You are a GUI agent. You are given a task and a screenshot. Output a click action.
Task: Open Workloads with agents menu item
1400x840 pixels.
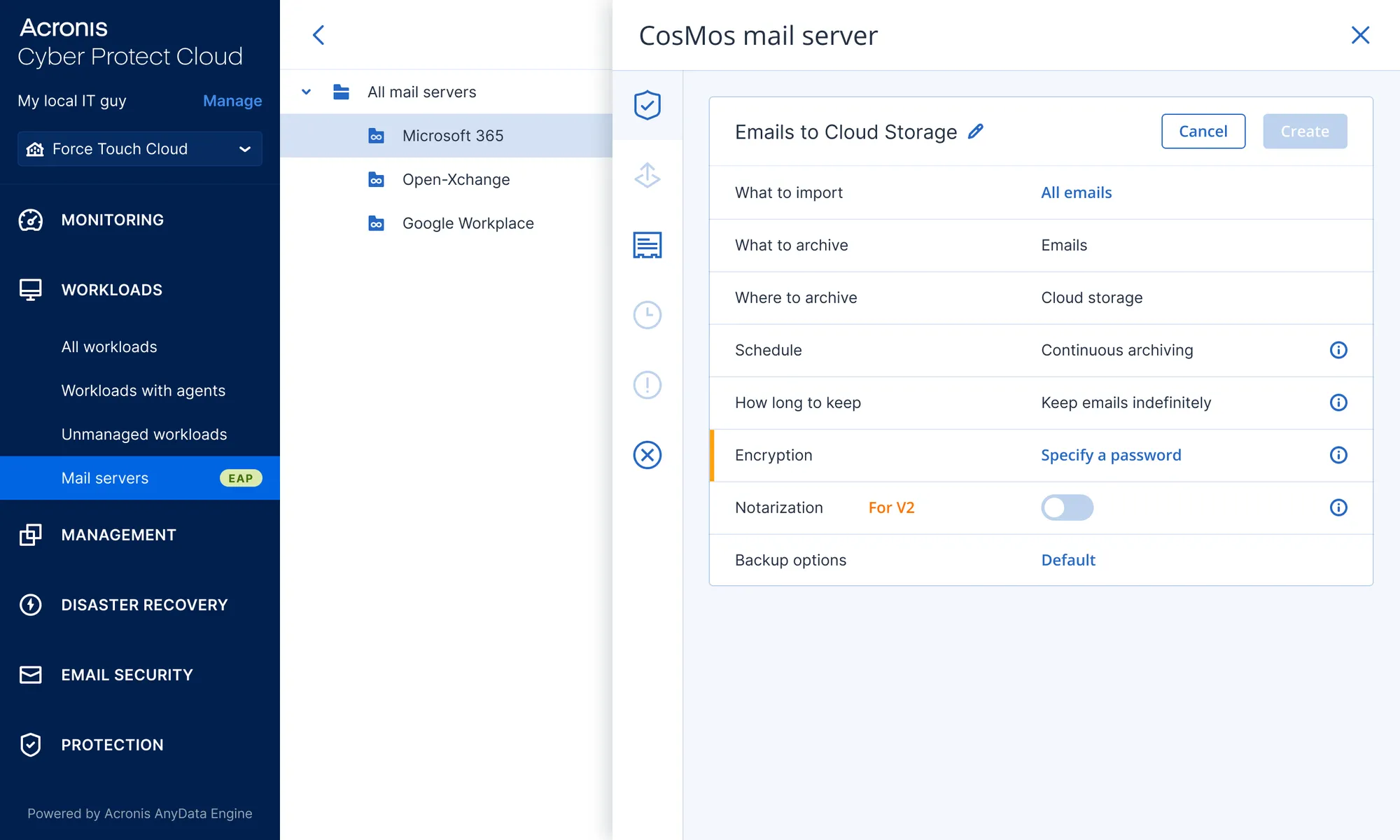tap(143, 391)
